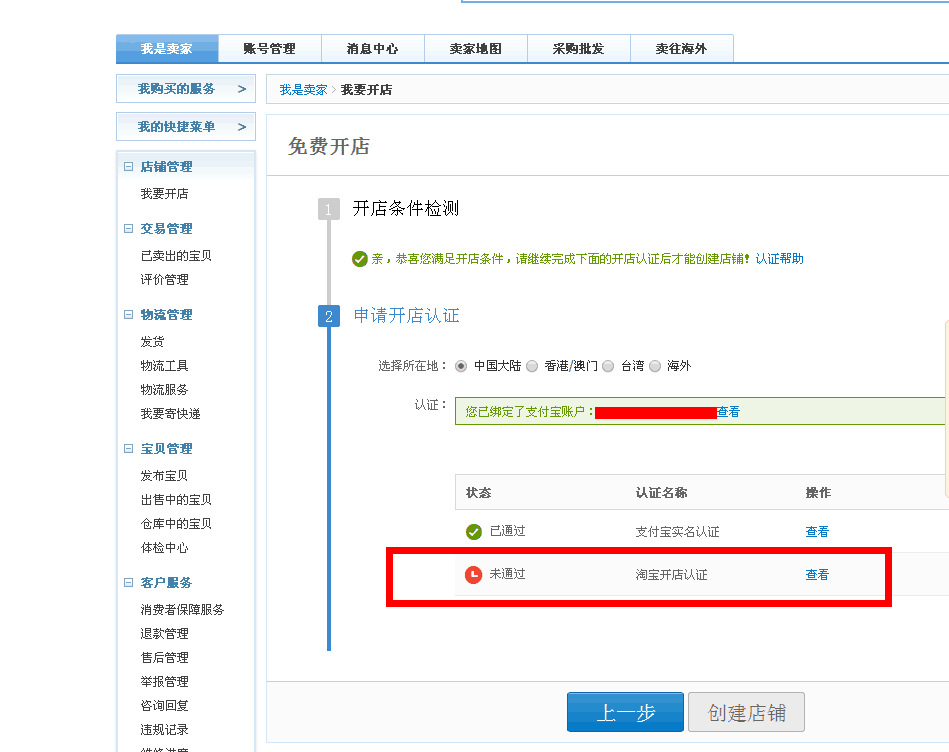Collapse the 店铺管理 sidebar section
Screen dimensions: 949x752
[128, 166]
